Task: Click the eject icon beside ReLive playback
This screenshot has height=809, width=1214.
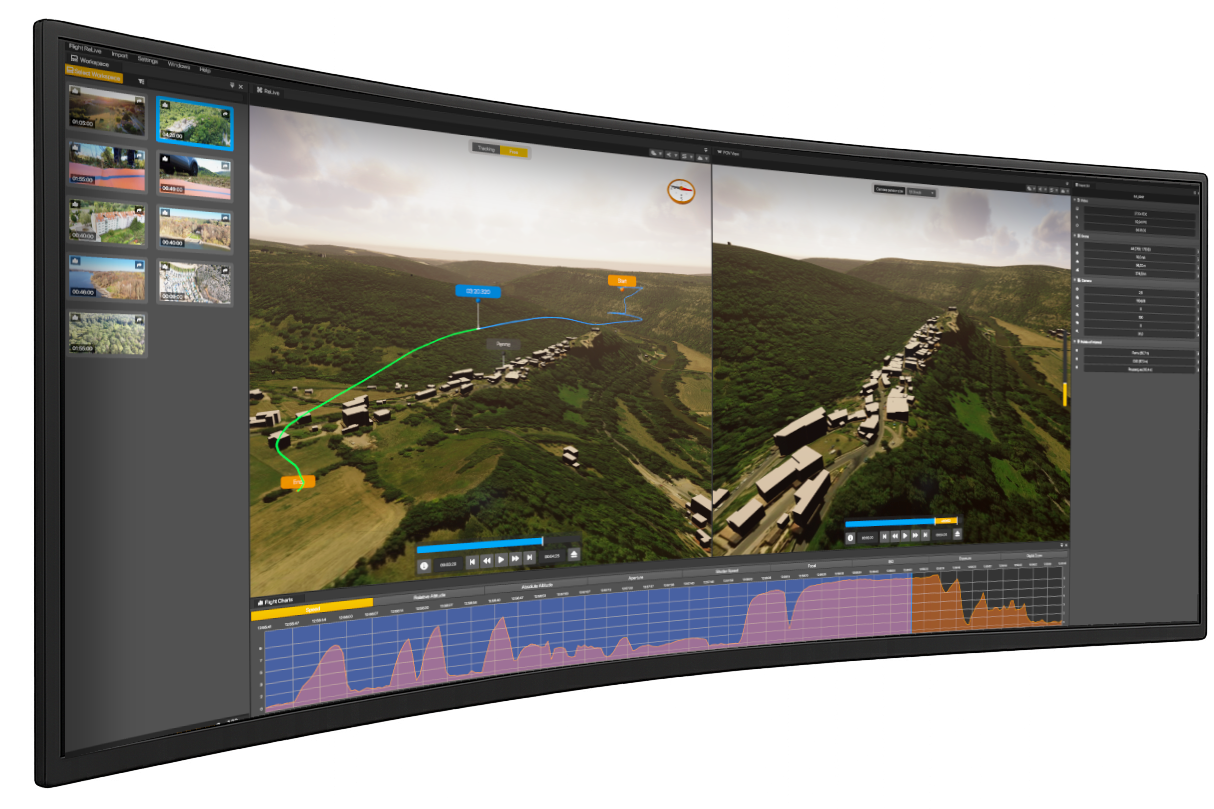Action: (x=573, y=554)
